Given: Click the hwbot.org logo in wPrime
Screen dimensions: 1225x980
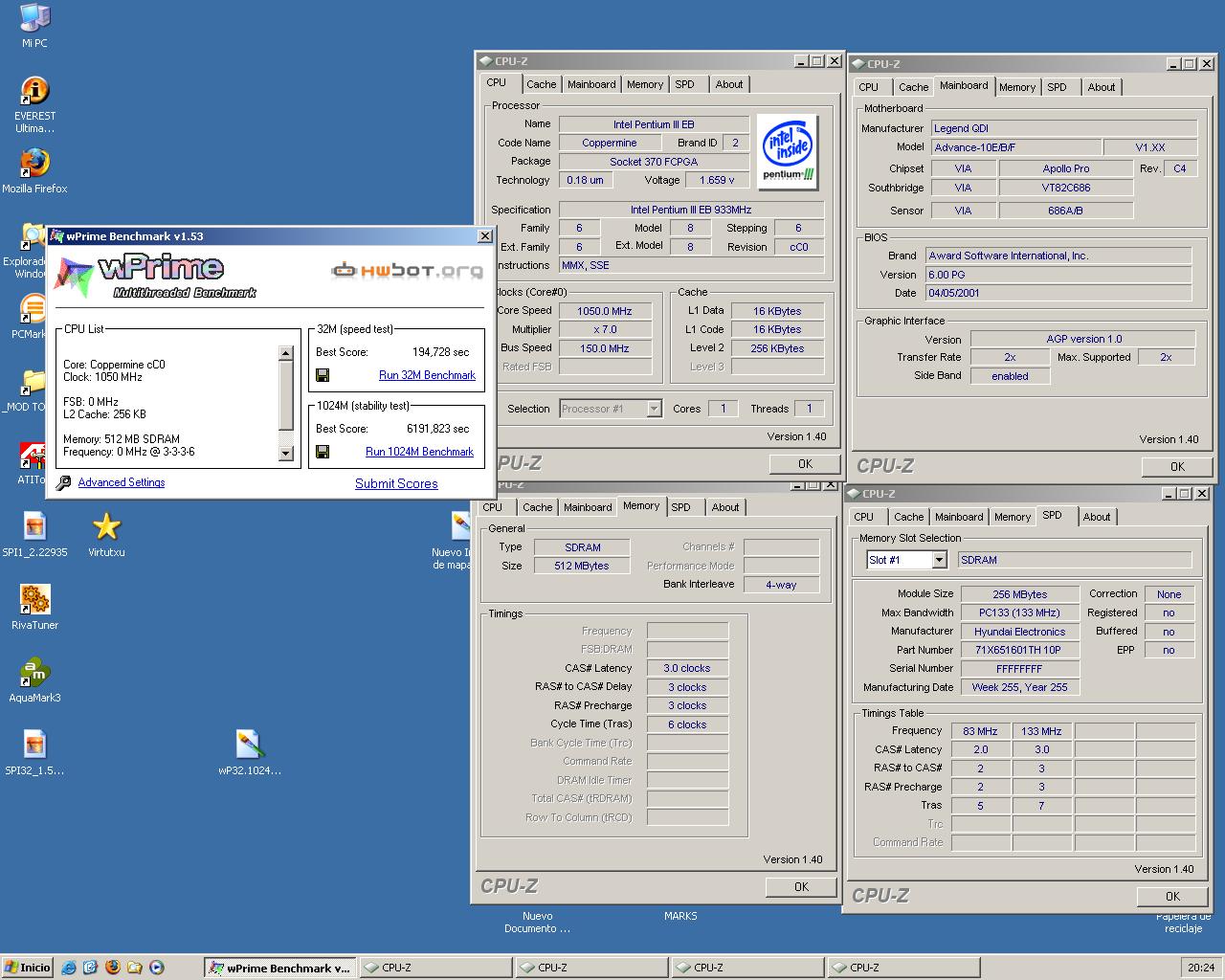Looking at the screenshot, I should point(407,271).
